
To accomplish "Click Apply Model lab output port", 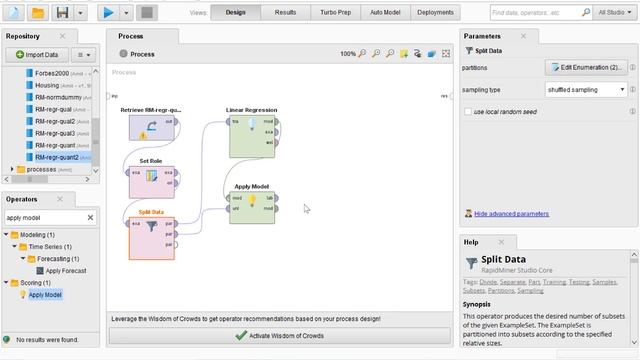I will point(276,198).
